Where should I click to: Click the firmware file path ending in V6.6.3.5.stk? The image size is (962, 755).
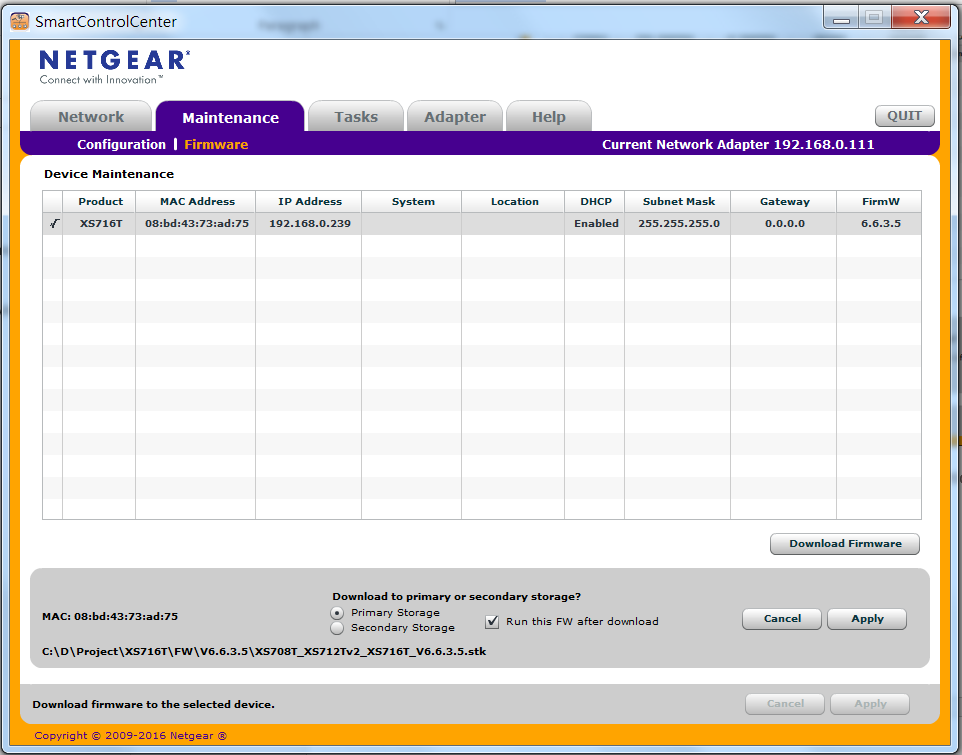pos(264,652)
